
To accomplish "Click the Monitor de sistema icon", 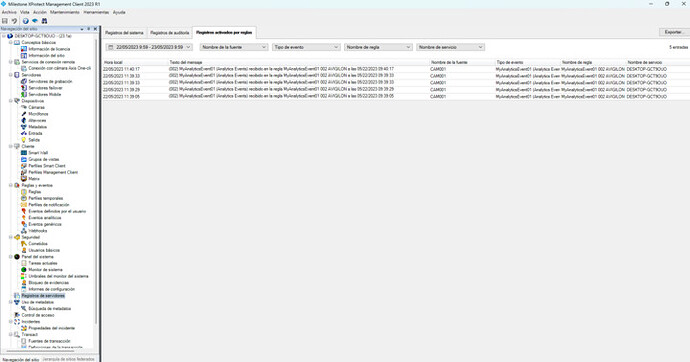I will pos(24,270).
